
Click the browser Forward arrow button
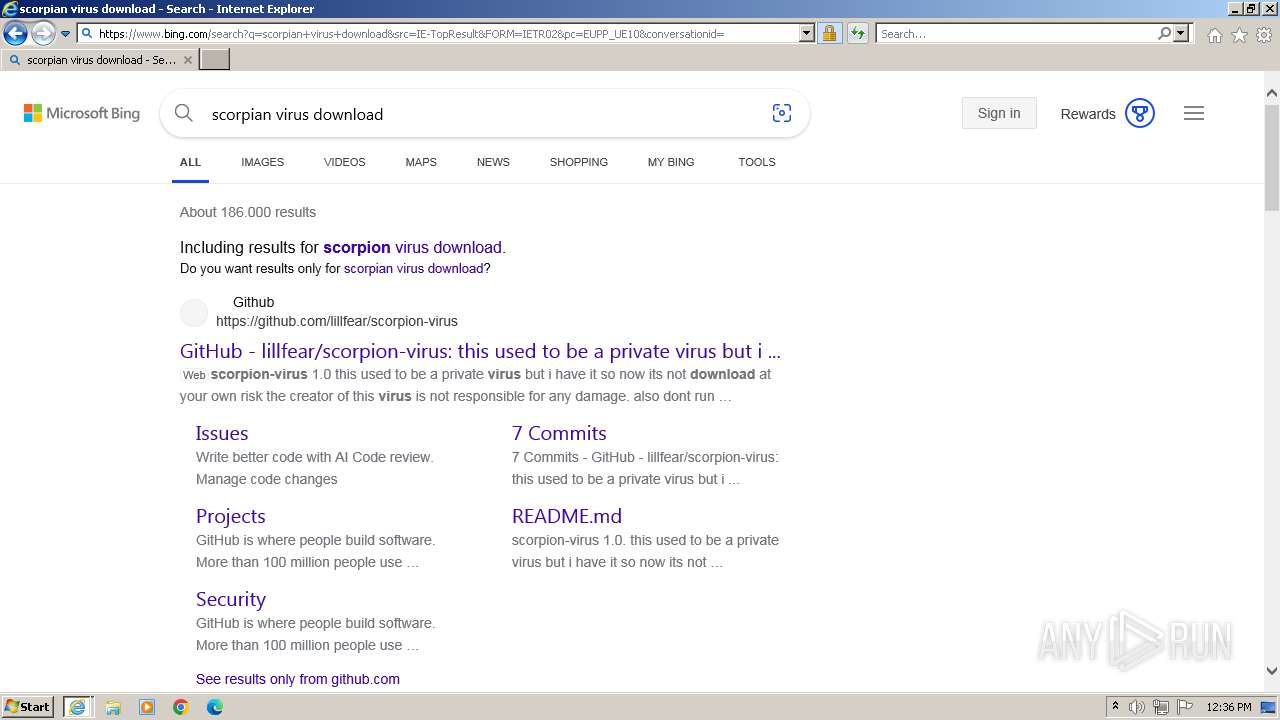point(42,33)
